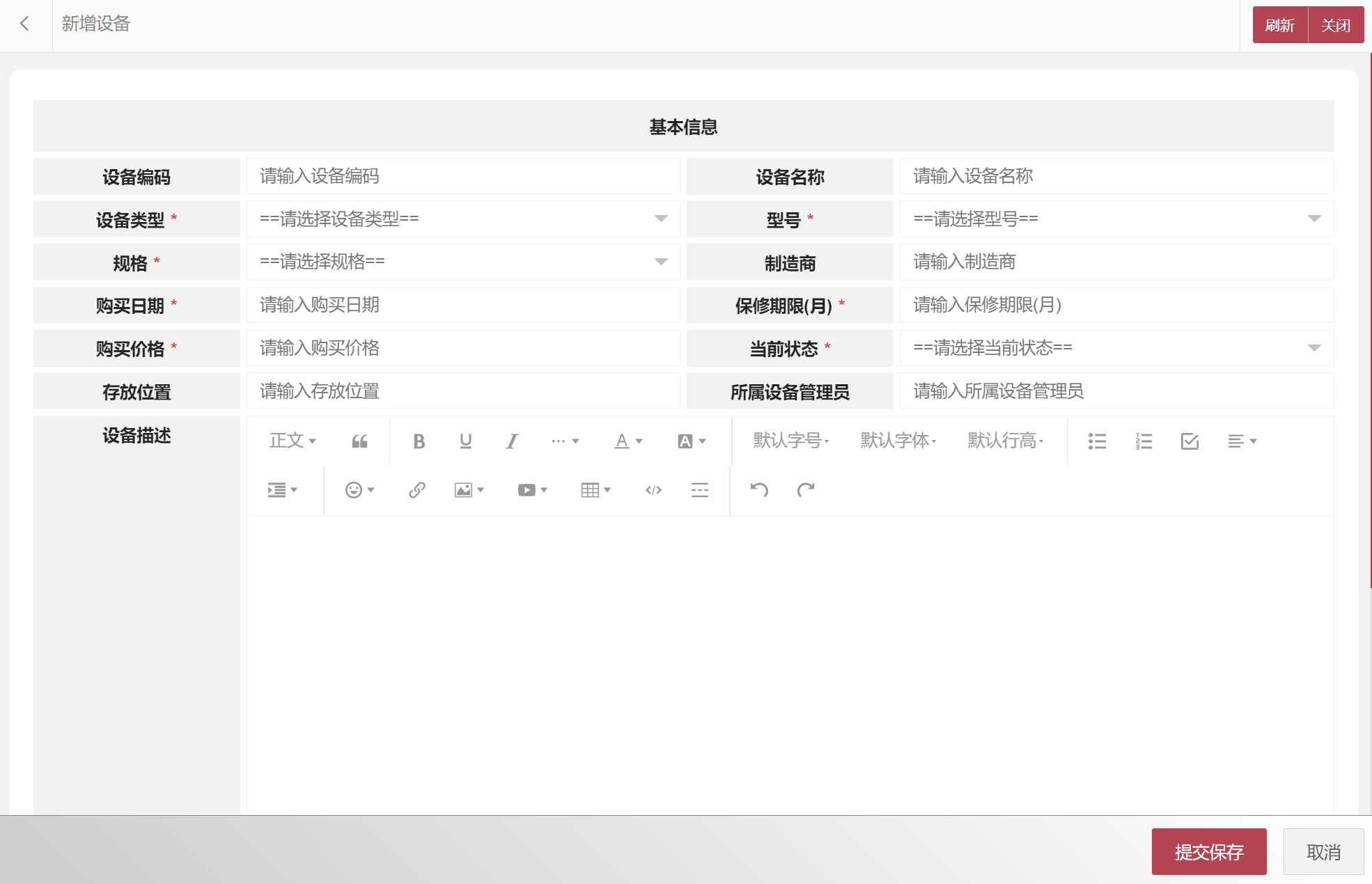Viewport: 1372px width, 884px height.
Task: Insert a divider line
Action: pos(700,490)
